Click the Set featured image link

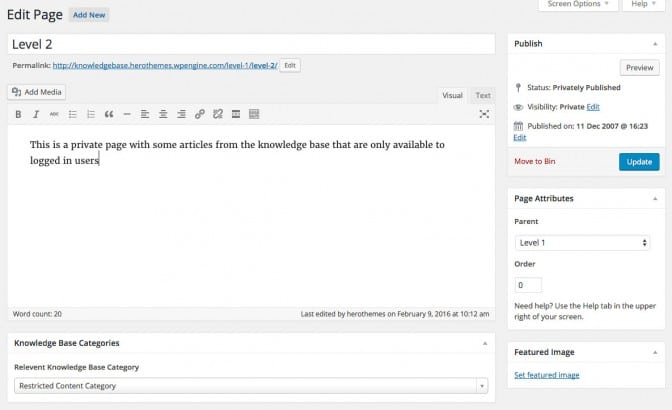point(546,375)
